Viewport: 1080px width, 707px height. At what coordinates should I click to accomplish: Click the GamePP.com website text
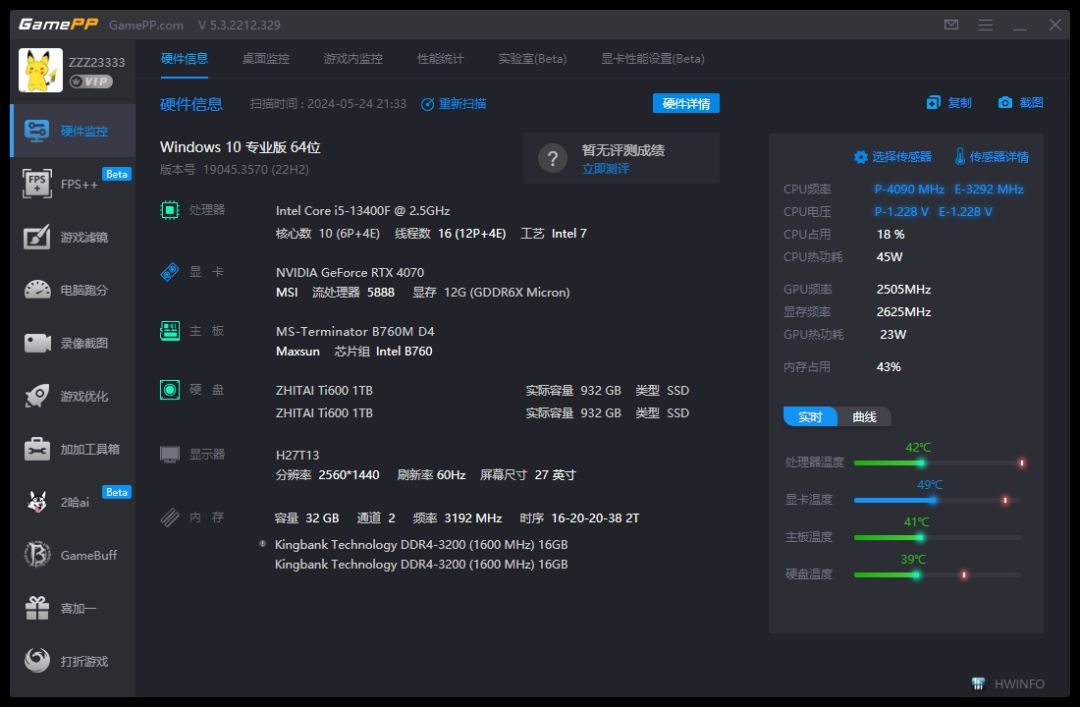[146, 25]
